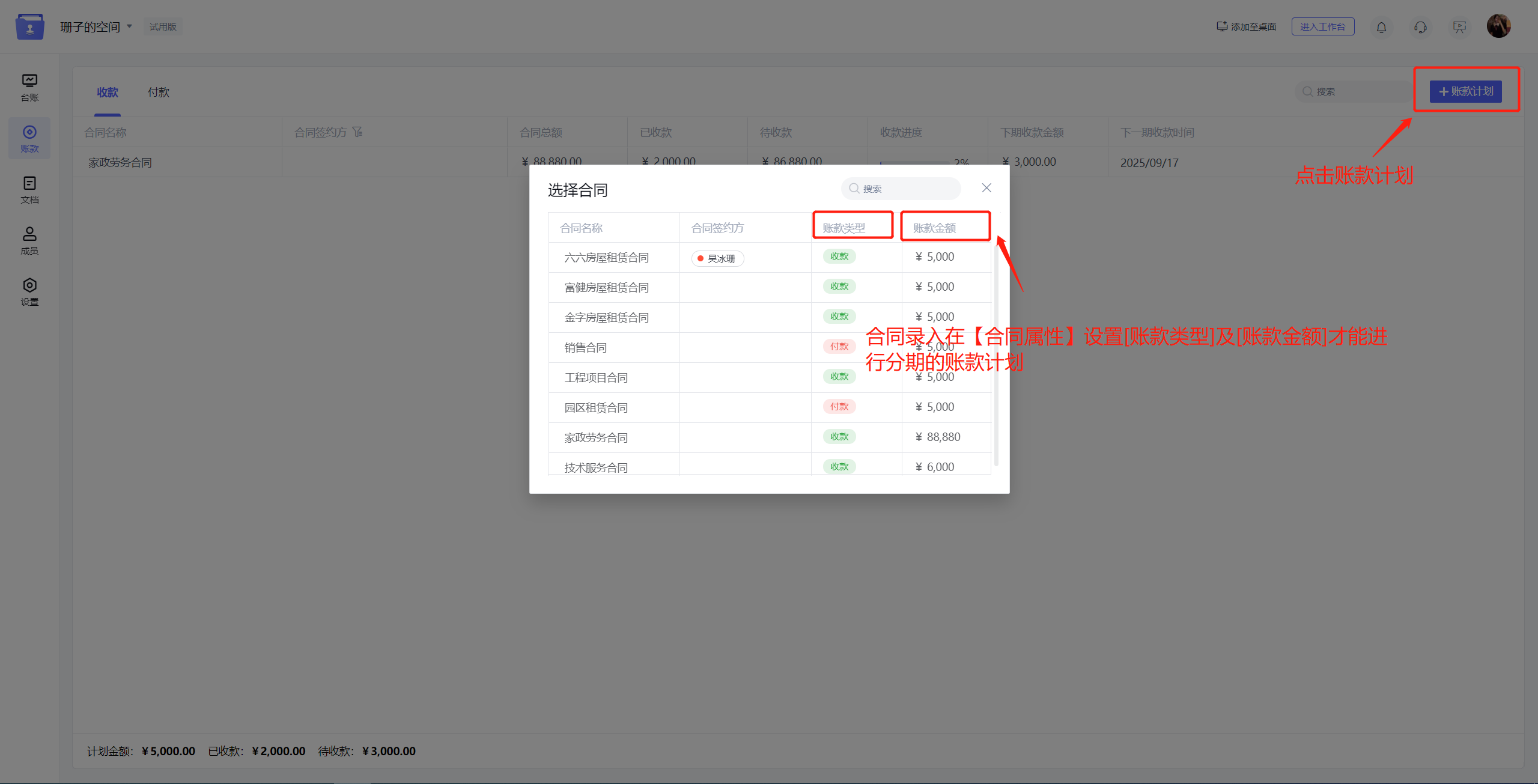Click the 2025/09/17 next payment date

tap(1149, 163)
